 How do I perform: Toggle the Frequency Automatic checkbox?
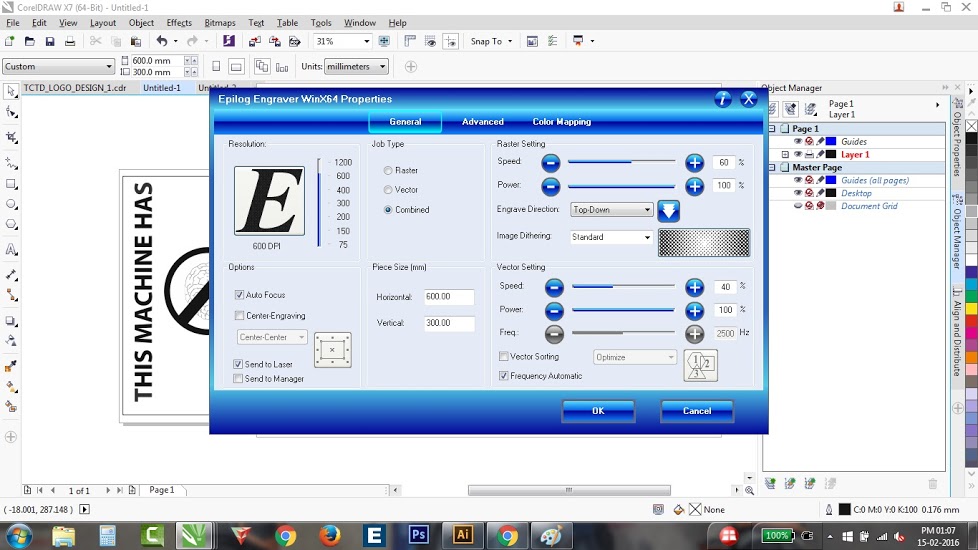tap(503, 375)
